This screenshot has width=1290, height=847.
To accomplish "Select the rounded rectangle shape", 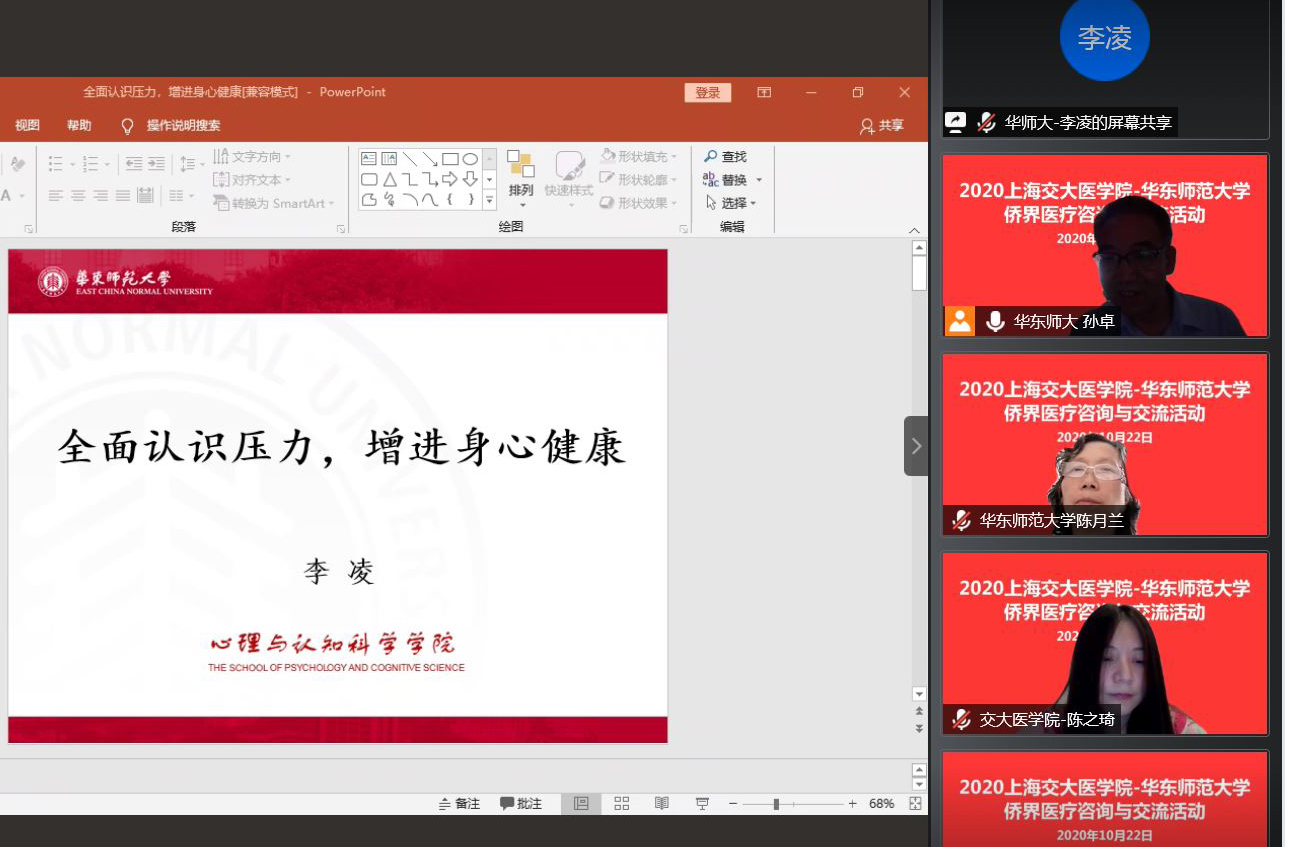I will (x=368, y=180).
